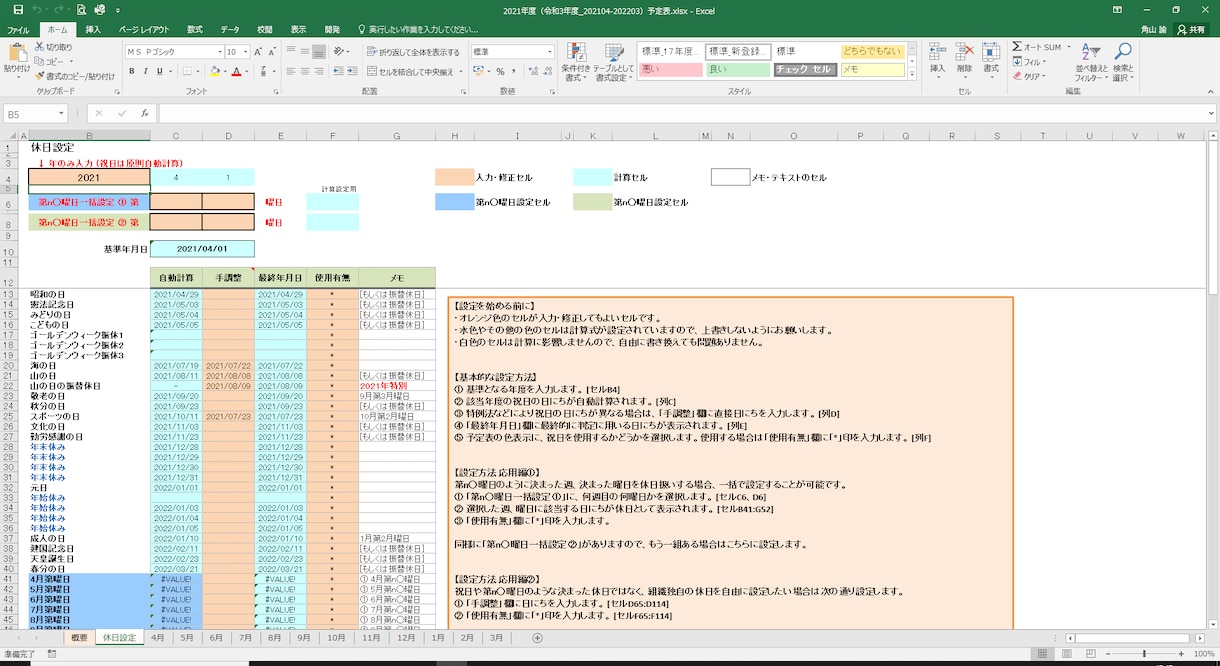Click the Cut (切り取り) scissors icon
1220x666 pixels.
40,47
